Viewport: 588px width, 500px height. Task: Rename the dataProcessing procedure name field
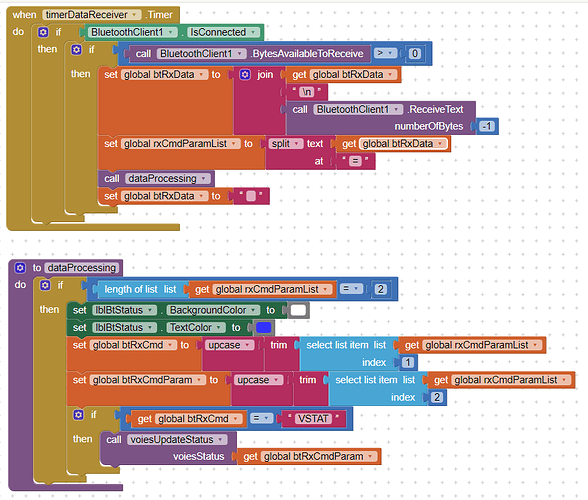click(82, 268)
